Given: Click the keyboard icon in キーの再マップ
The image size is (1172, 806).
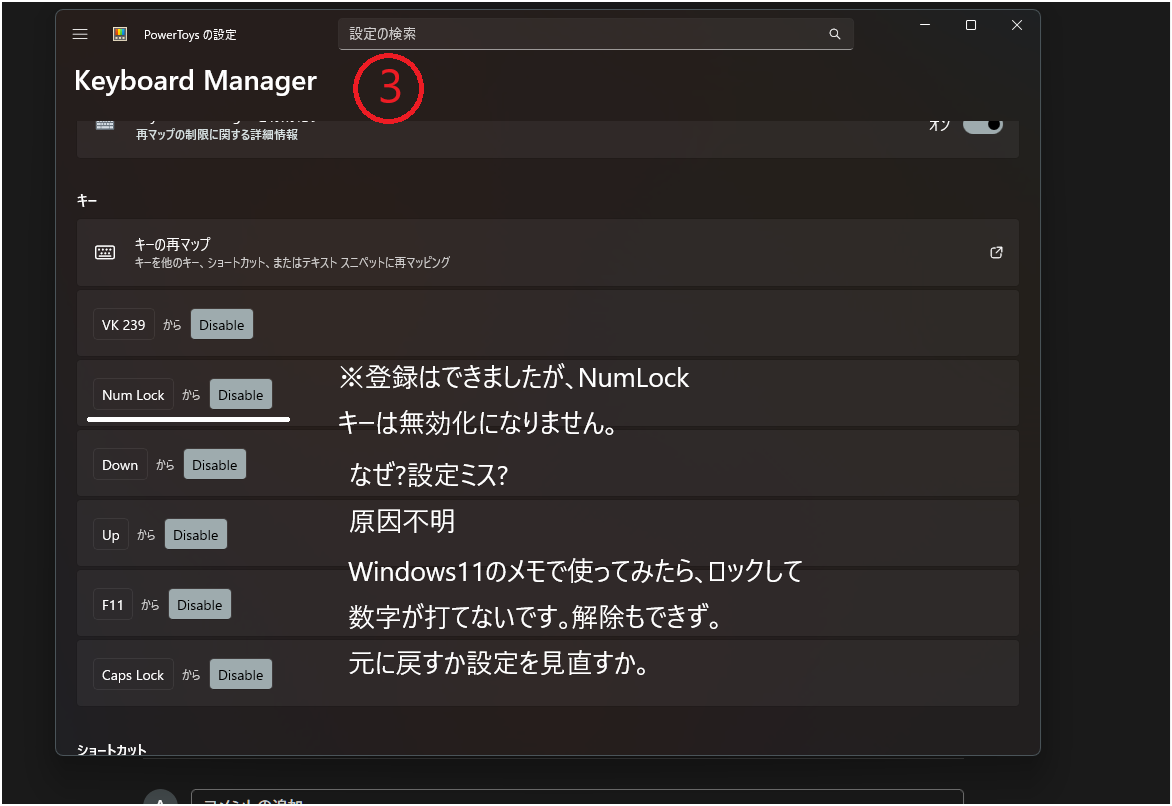Looking at the screenshot, I should click(105, 253).
